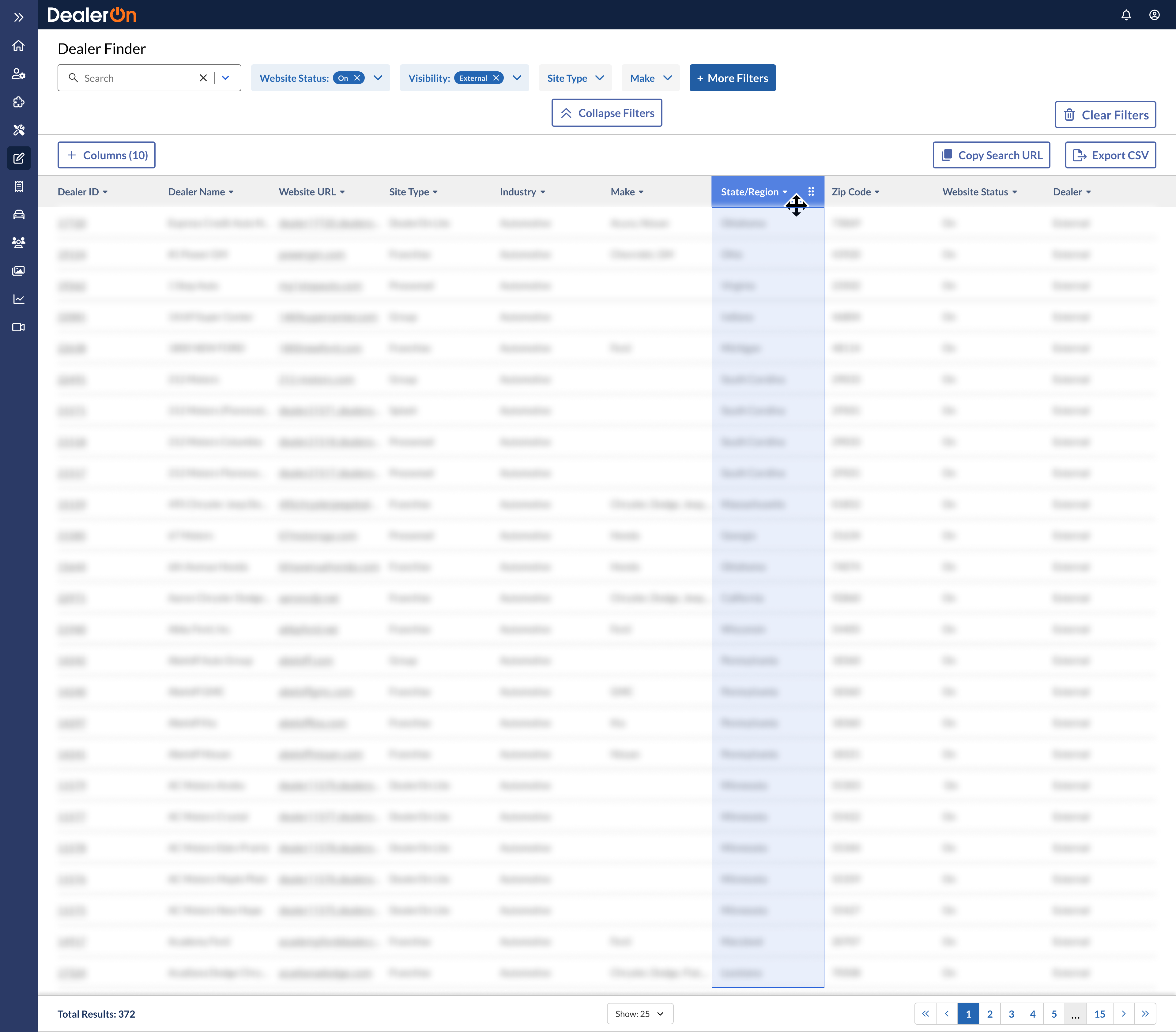
Task: Click the car vehicle icon in sidebar
Action: pyautogui.click(x=18, y=215)
